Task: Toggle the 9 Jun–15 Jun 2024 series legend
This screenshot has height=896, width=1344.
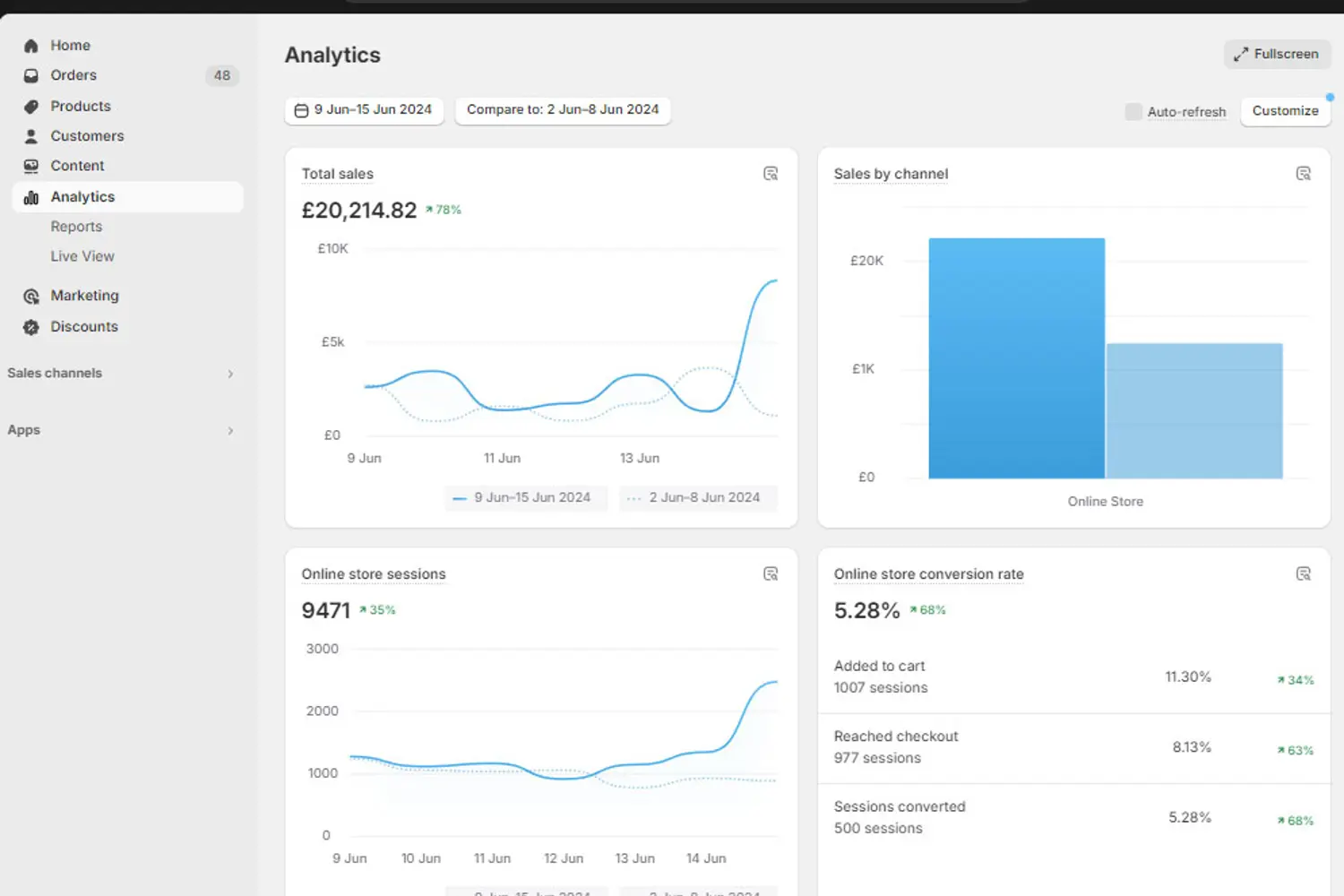Action: click(x=525, y=497)
